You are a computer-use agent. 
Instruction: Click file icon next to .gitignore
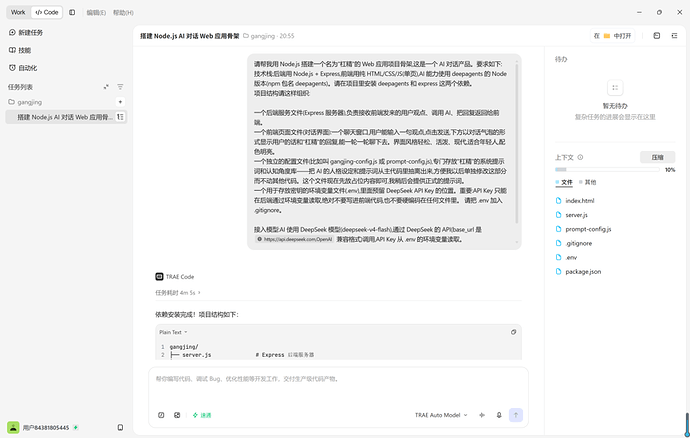[x=558, y=243]
